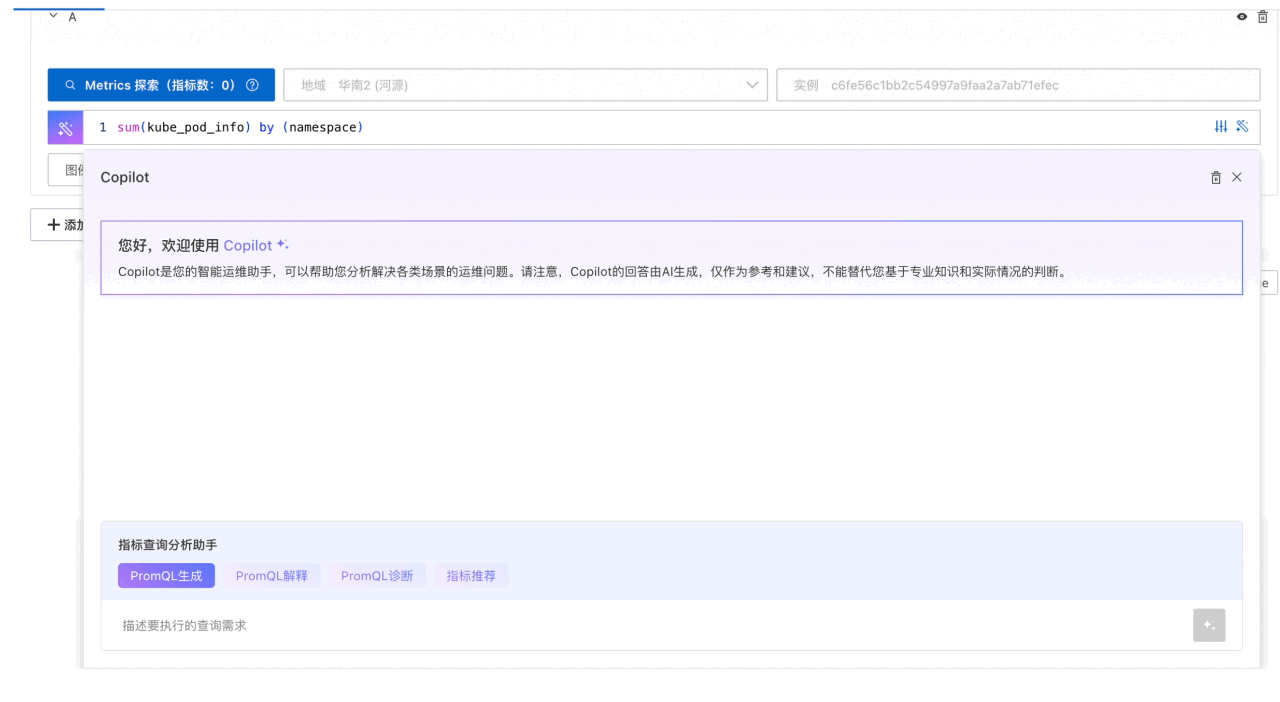1280x702 pixels.
Task: Send query with sparkle submit button
Action: coord(1209,625)
